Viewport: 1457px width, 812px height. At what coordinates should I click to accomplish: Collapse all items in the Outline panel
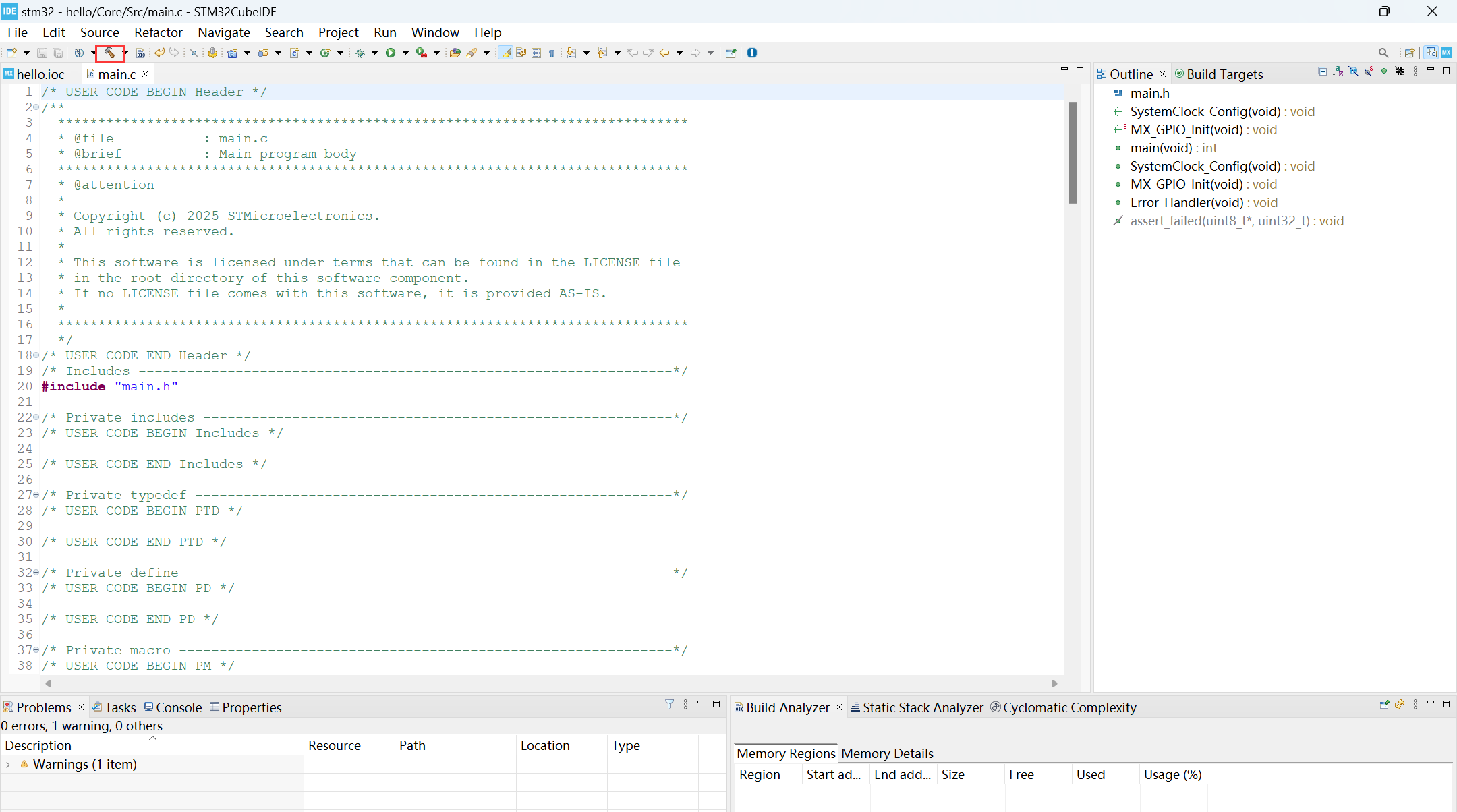click(x=1322, y=71)
